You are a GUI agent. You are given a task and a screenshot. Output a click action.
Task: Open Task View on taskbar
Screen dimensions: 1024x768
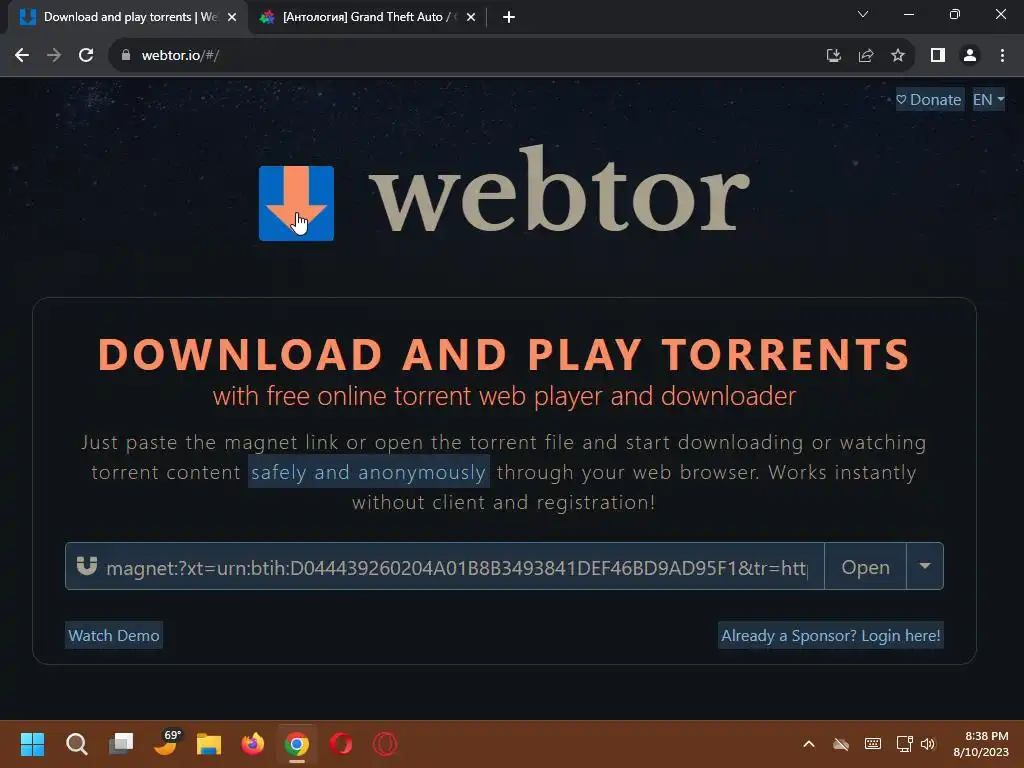click(x=121, y=744)
